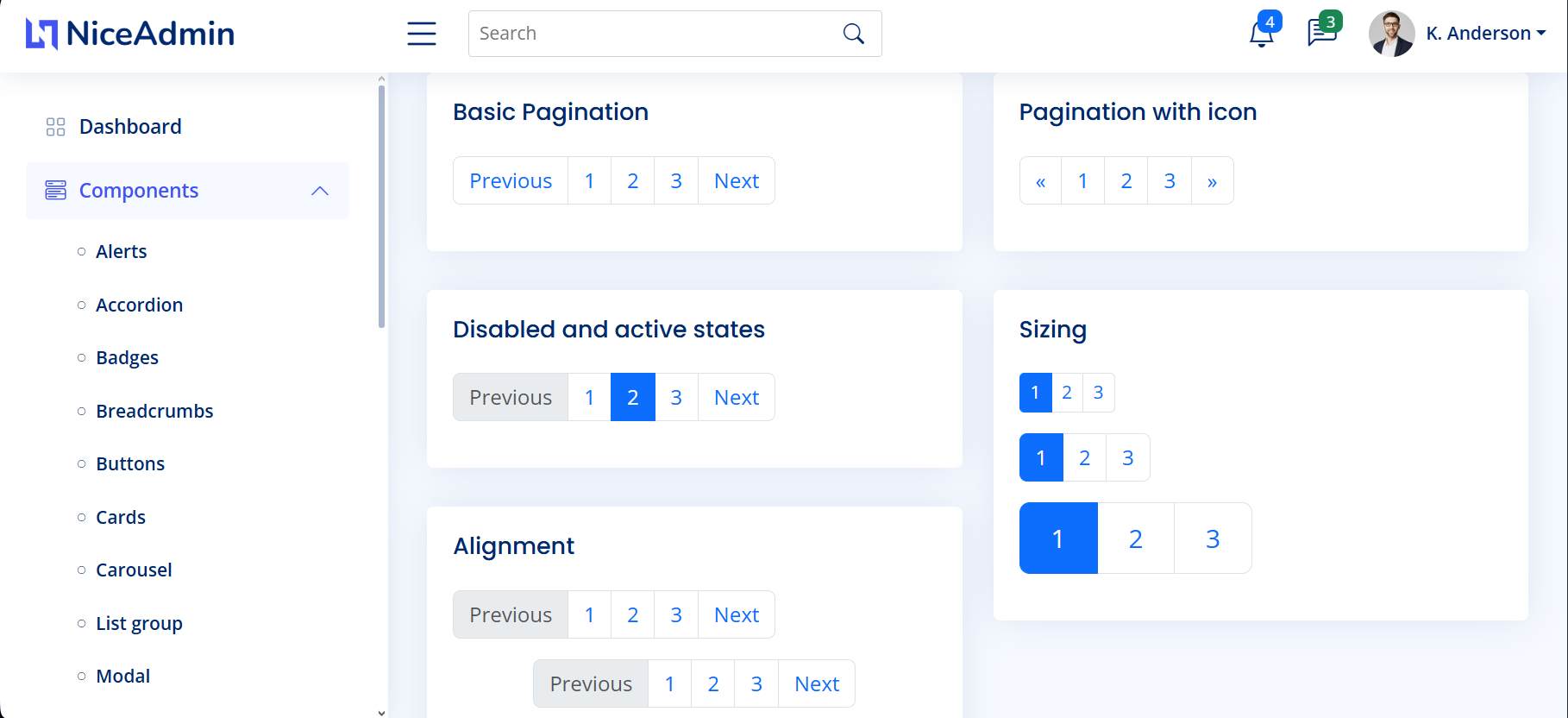Click the largest page 3 in Sizing

(x=1213, y=538)
